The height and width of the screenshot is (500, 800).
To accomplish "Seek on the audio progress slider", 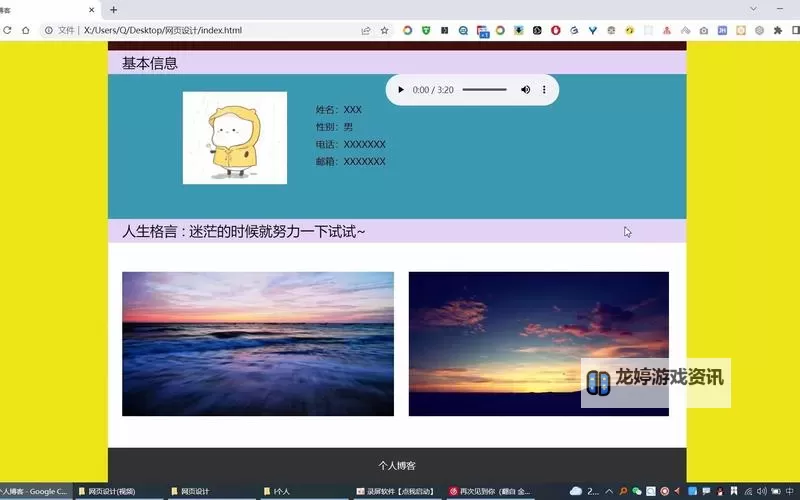I will [484, 90].
